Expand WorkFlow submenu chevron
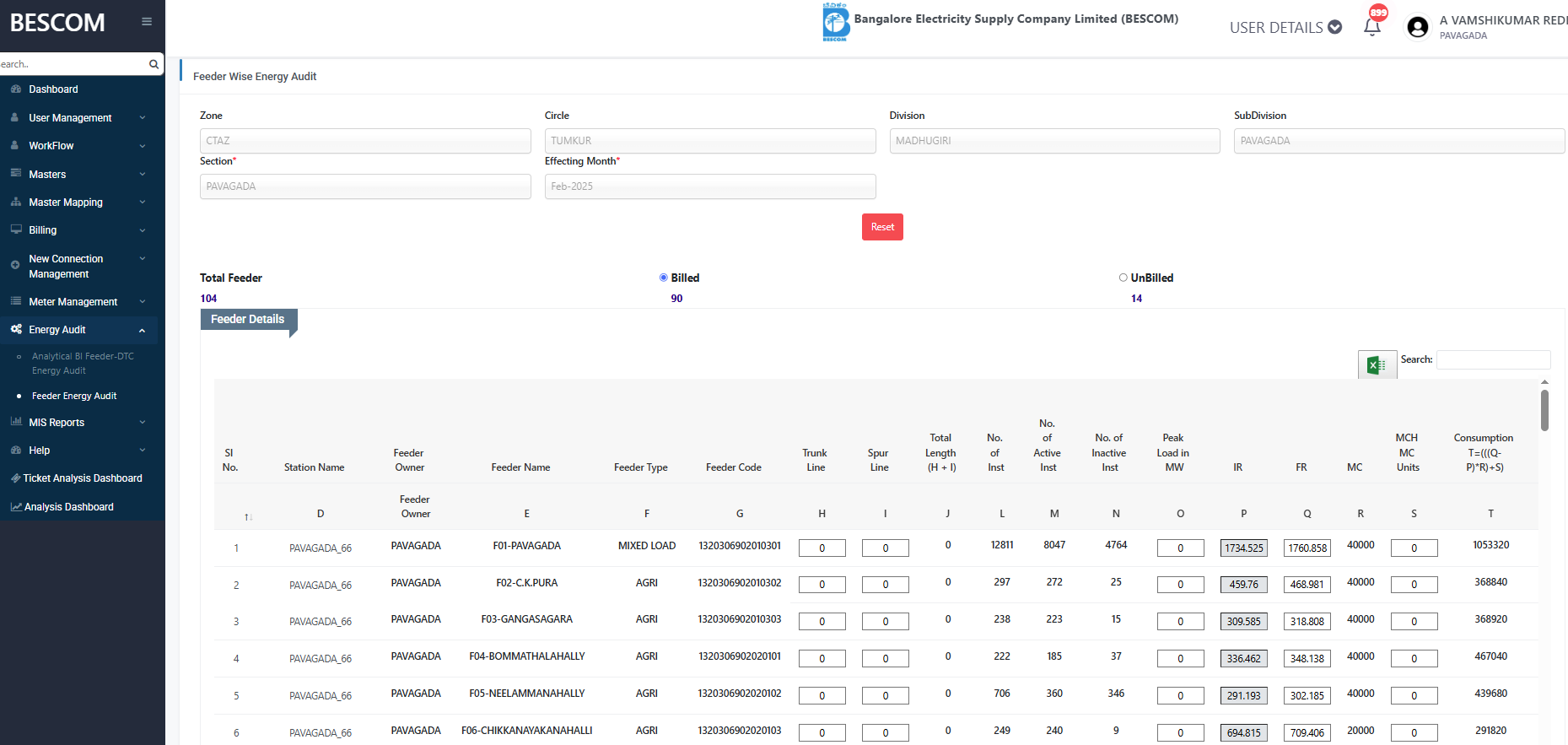1568x745 pixels. point(142,146)
